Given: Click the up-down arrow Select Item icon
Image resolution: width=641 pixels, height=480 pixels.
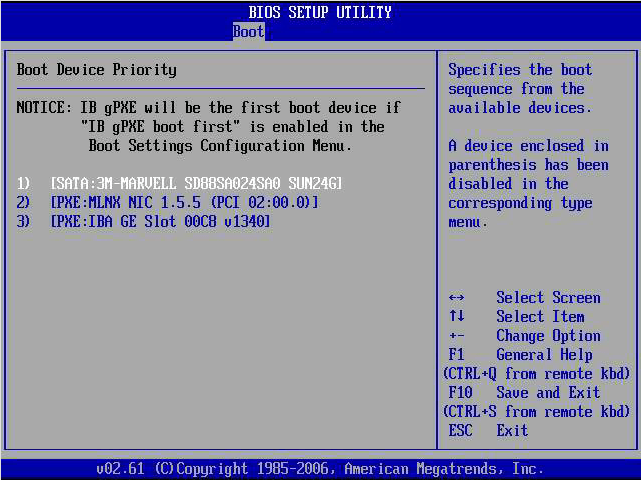Looking at the screenshot, I should tap(456, 317).
